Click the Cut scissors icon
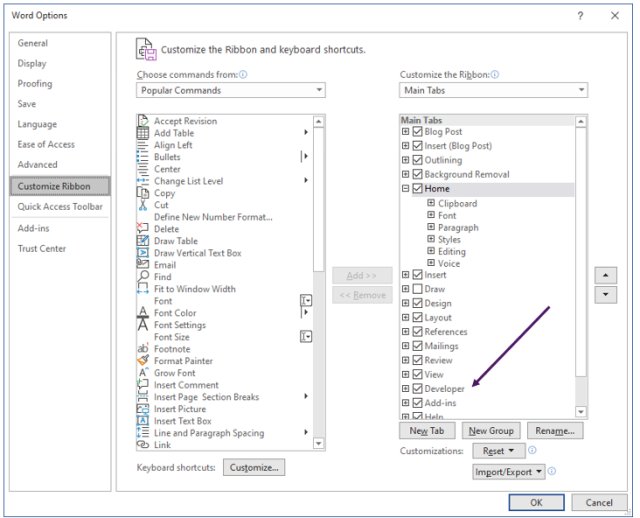This screenshot has height=518, width=640. coord(143,205)
